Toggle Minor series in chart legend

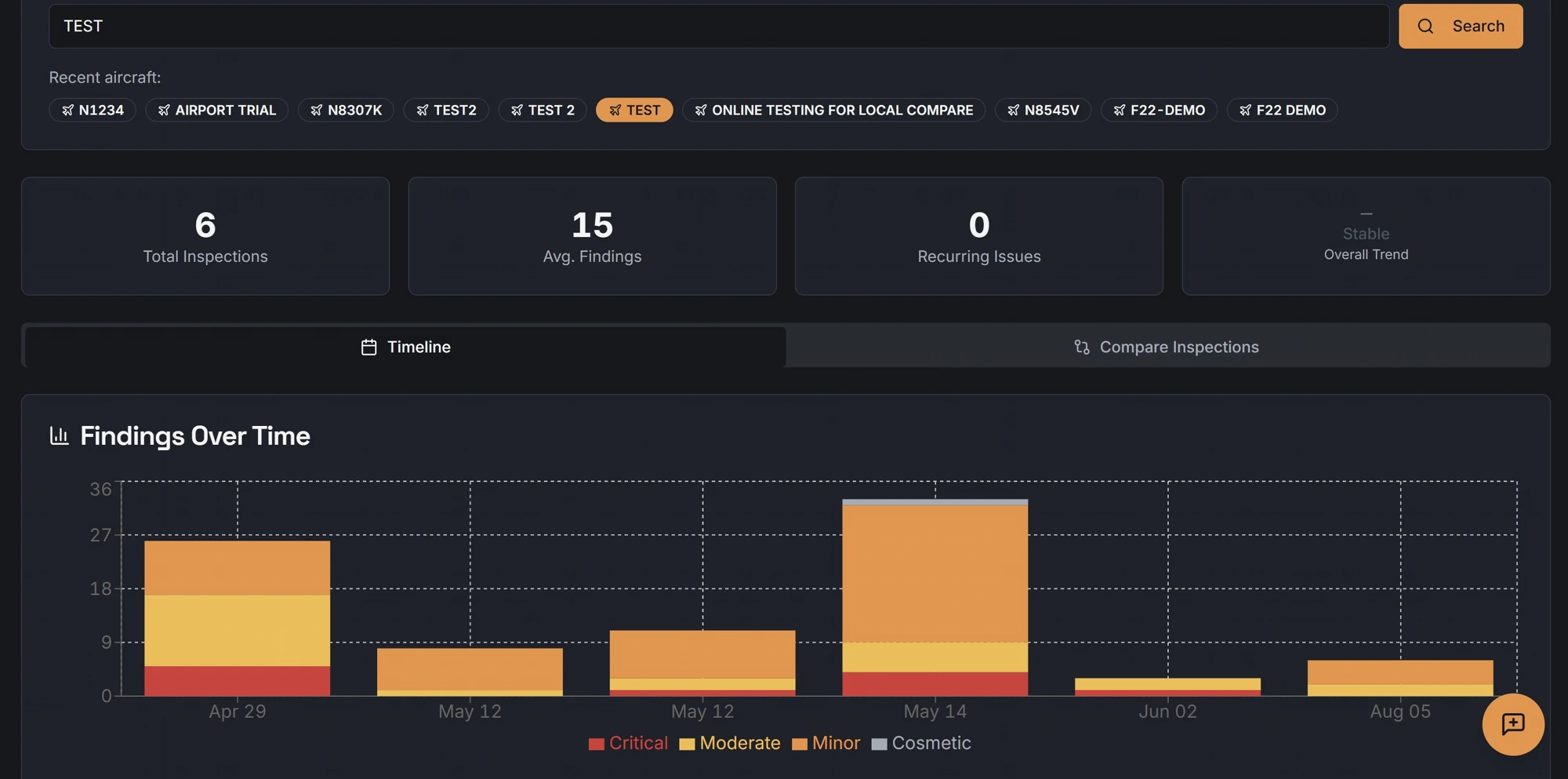[x=826, y=743]
